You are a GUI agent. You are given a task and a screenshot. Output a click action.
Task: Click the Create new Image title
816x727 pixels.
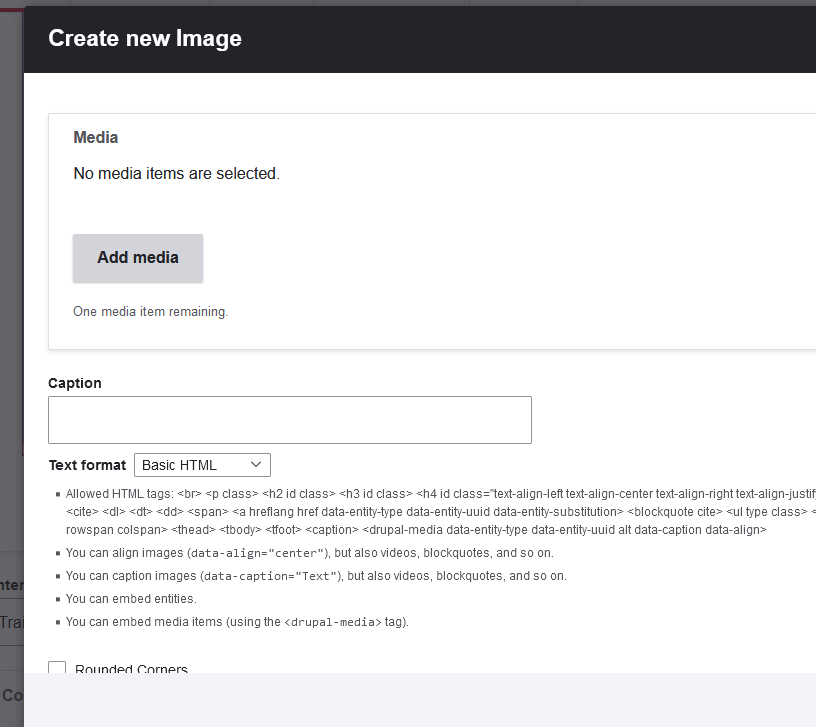point(144,38)
